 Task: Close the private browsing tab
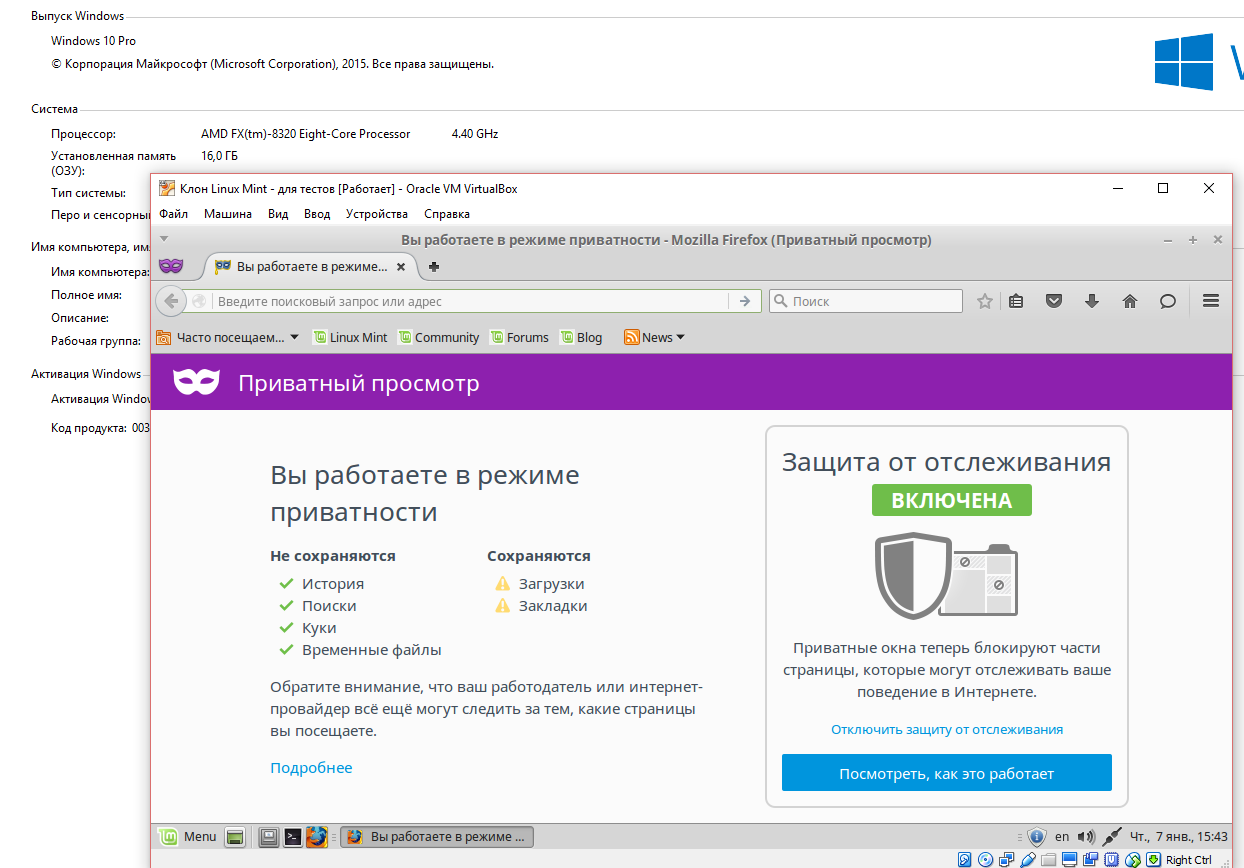[x=401, y=267]
